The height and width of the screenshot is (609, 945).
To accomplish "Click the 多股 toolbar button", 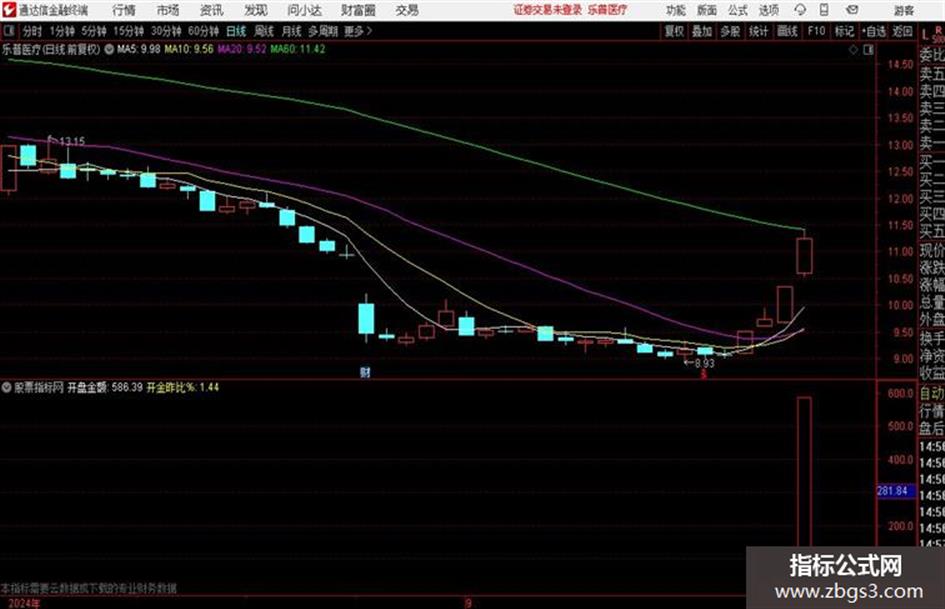I will click(x=730, y=31).
